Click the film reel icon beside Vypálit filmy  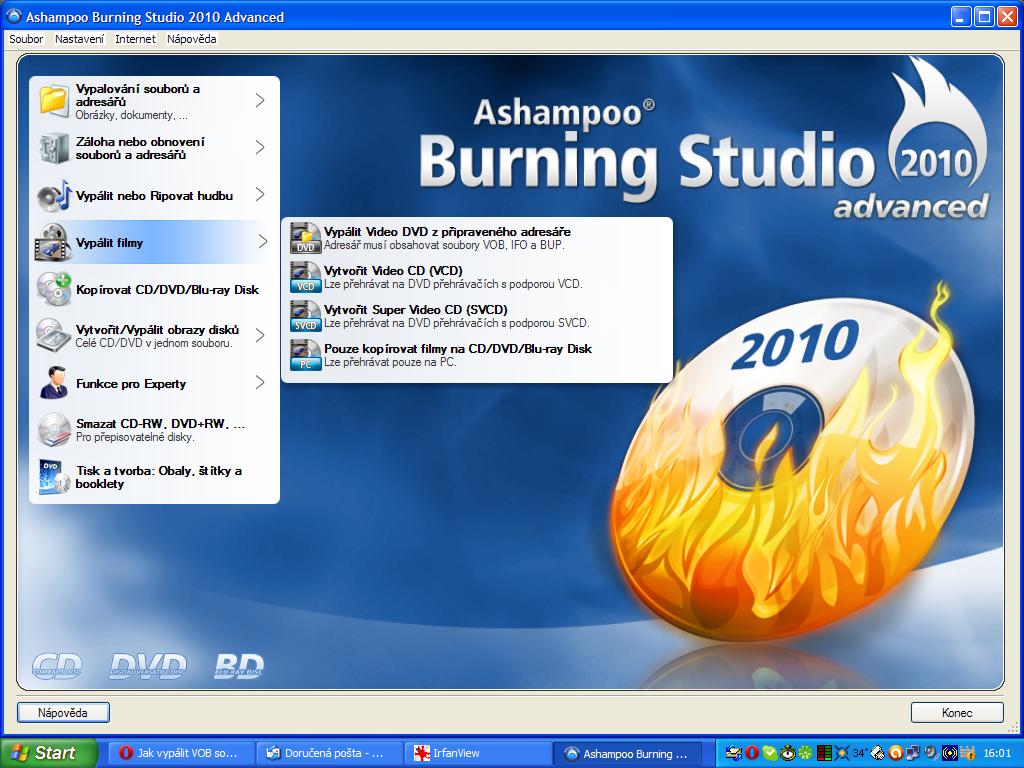coord(53,242)
